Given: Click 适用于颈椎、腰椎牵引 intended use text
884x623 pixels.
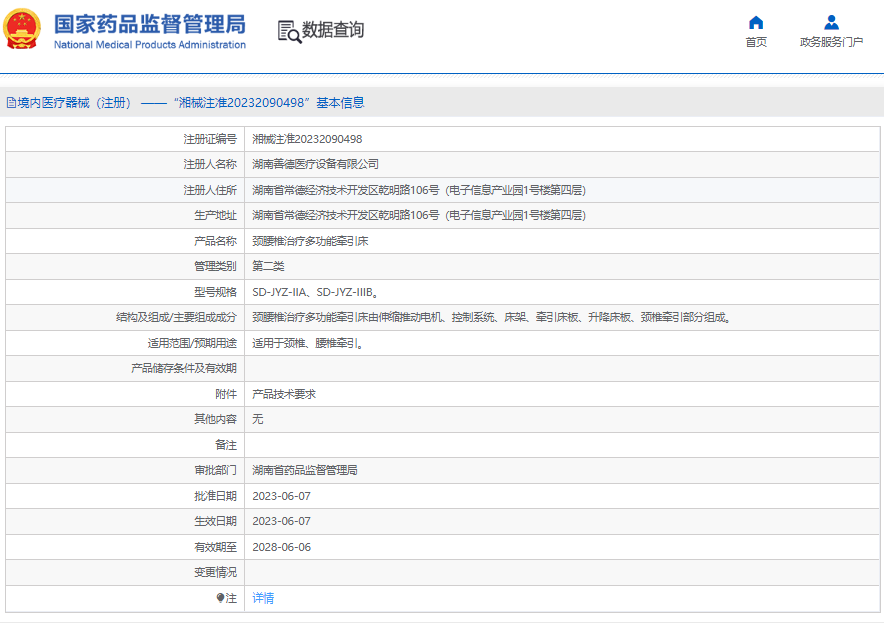Looking at the screenshot, I should [x=308, y=343].
